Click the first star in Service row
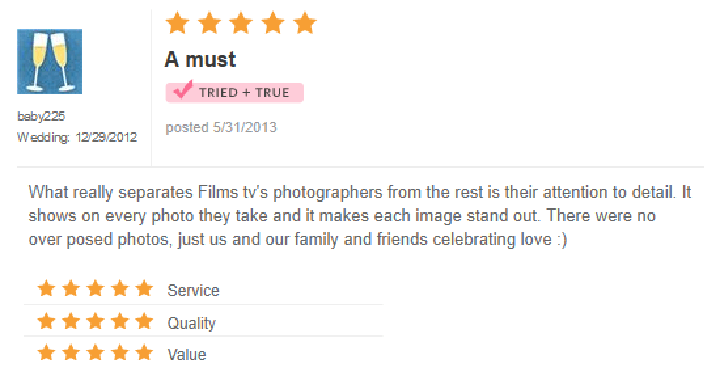The height and width of the screenshot is (380, 720). tap(46, 289)
